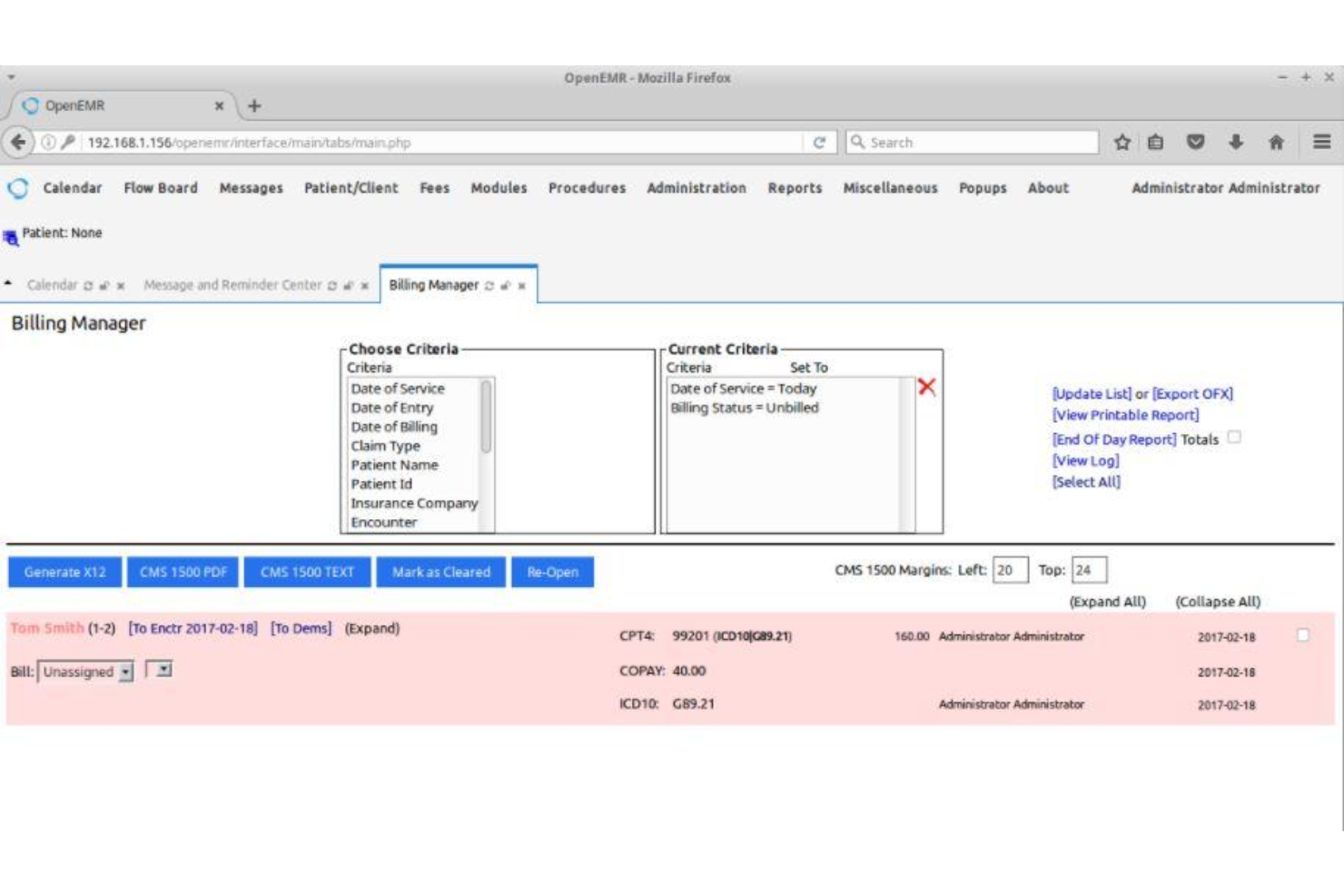
Task: Open View Log link
Action: [x=1087, y=460]
